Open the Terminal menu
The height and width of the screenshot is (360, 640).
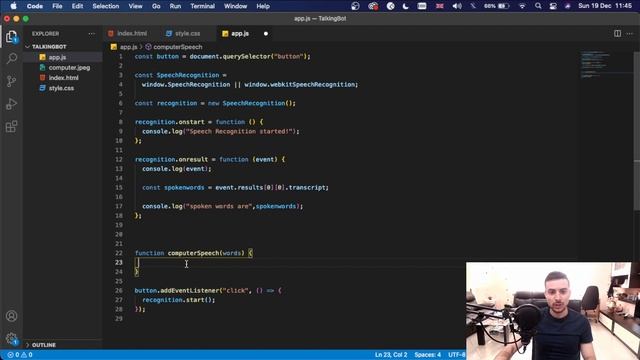[202, 6]
